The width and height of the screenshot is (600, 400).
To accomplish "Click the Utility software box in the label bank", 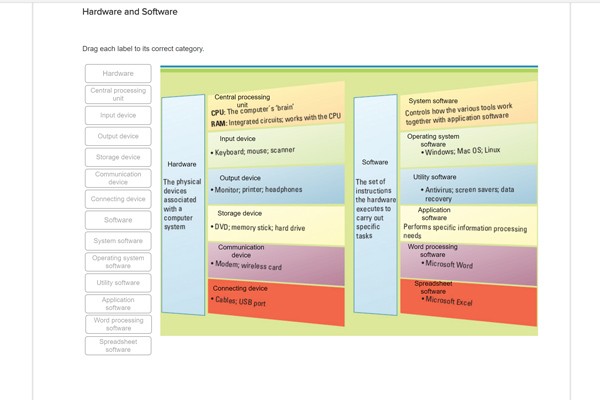I will 118,283.
